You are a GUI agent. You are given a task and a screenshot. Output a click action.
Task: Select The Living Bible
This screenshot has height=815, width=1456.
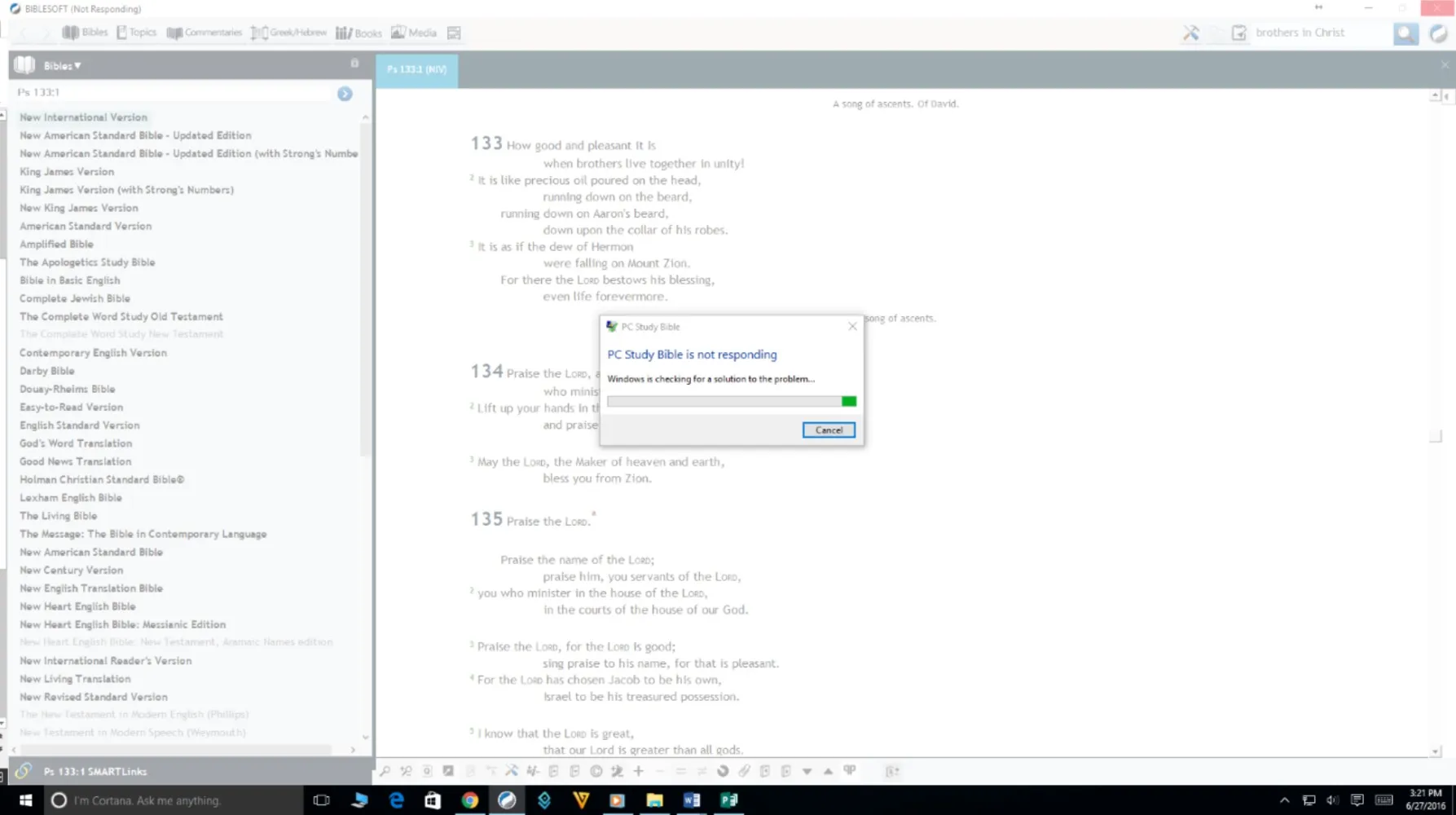[58, 516]
